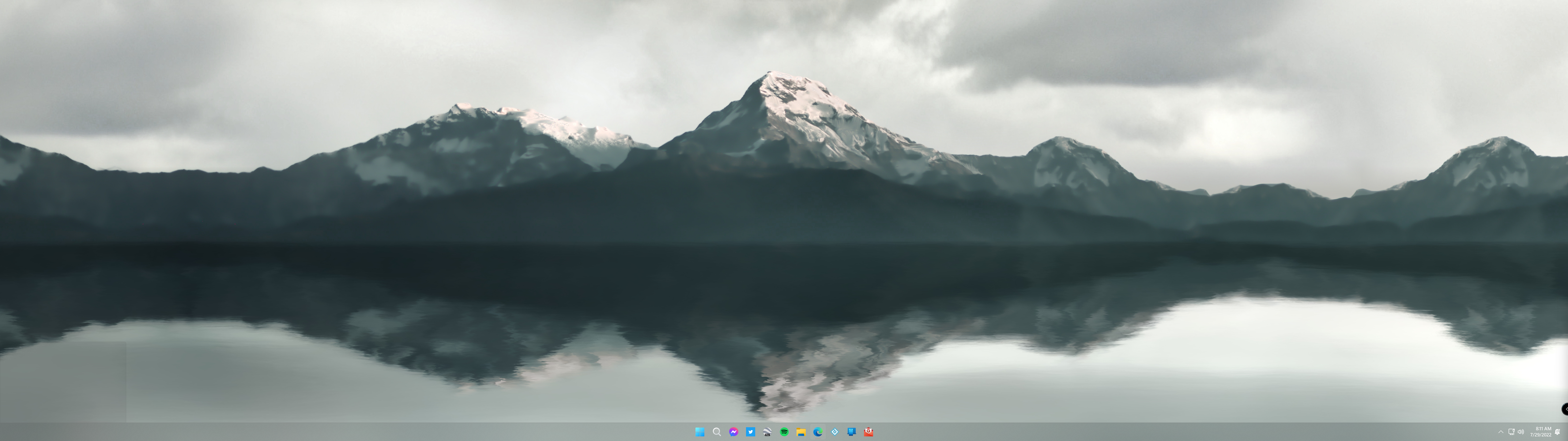This screenshot has width=1568, height=441.
Task: Open taskbar Search magnifier
Action: 717,432
